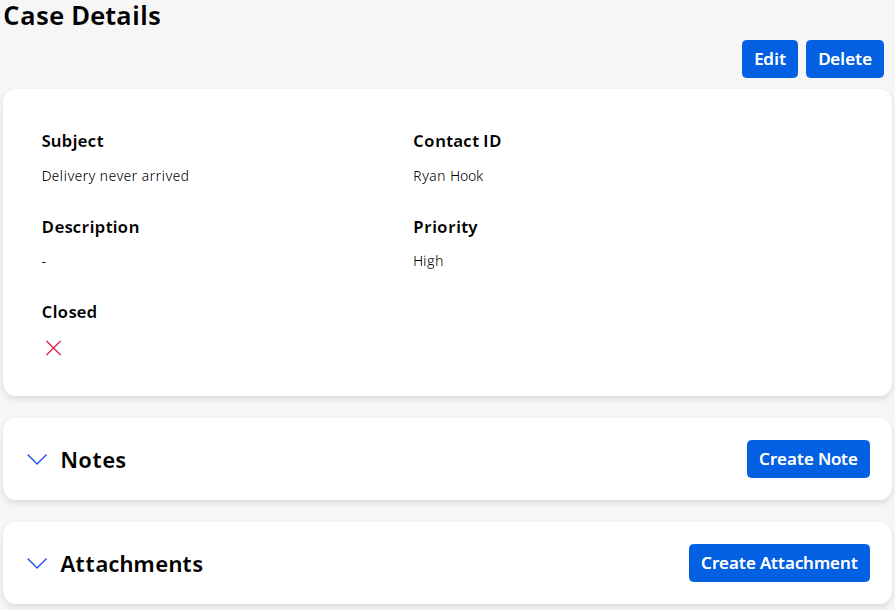Collapse the Attachments section chevron
This screenshot has width=895, height=610.
[x=37, y=564]
